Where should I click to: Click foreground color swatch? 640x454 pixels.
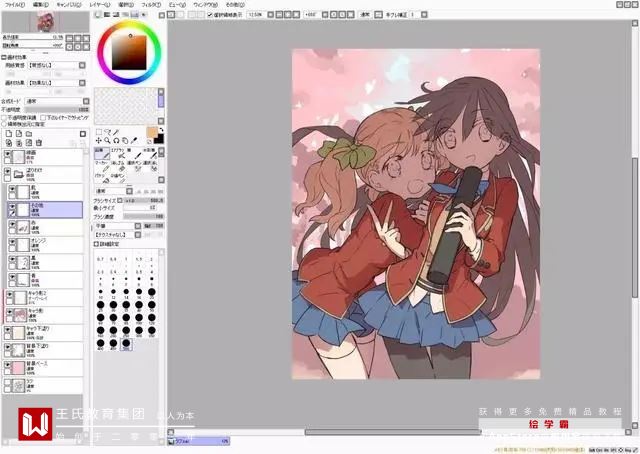pos(152,133)
